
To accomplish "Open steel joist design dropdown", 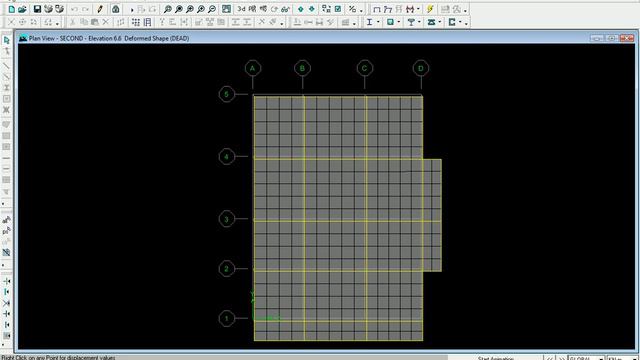I will click(x=440, y=22).
